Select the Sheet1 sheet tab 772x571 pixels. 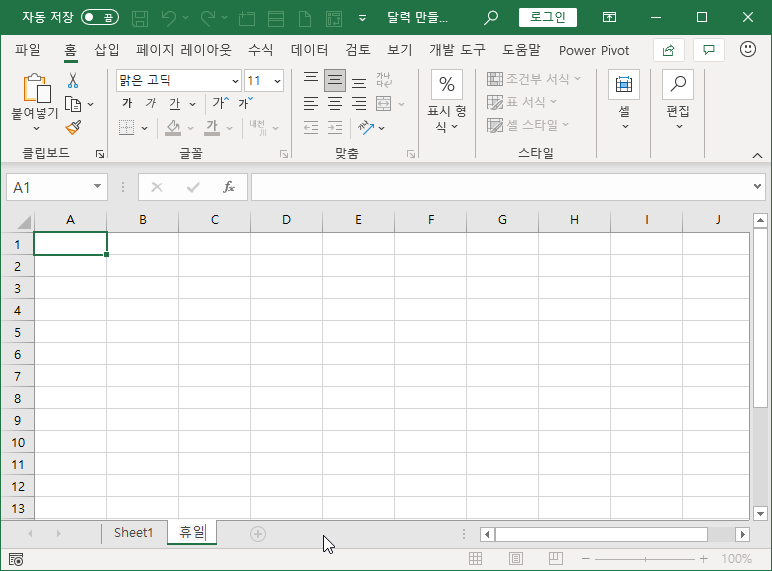(x=133, y=533)
